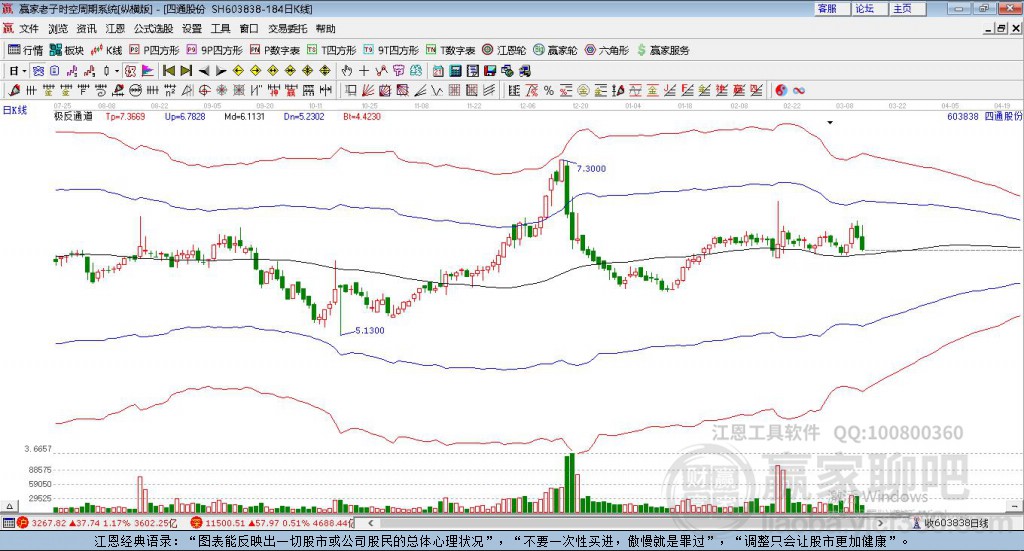Click the 日K线 label in chart

point(15,110)
